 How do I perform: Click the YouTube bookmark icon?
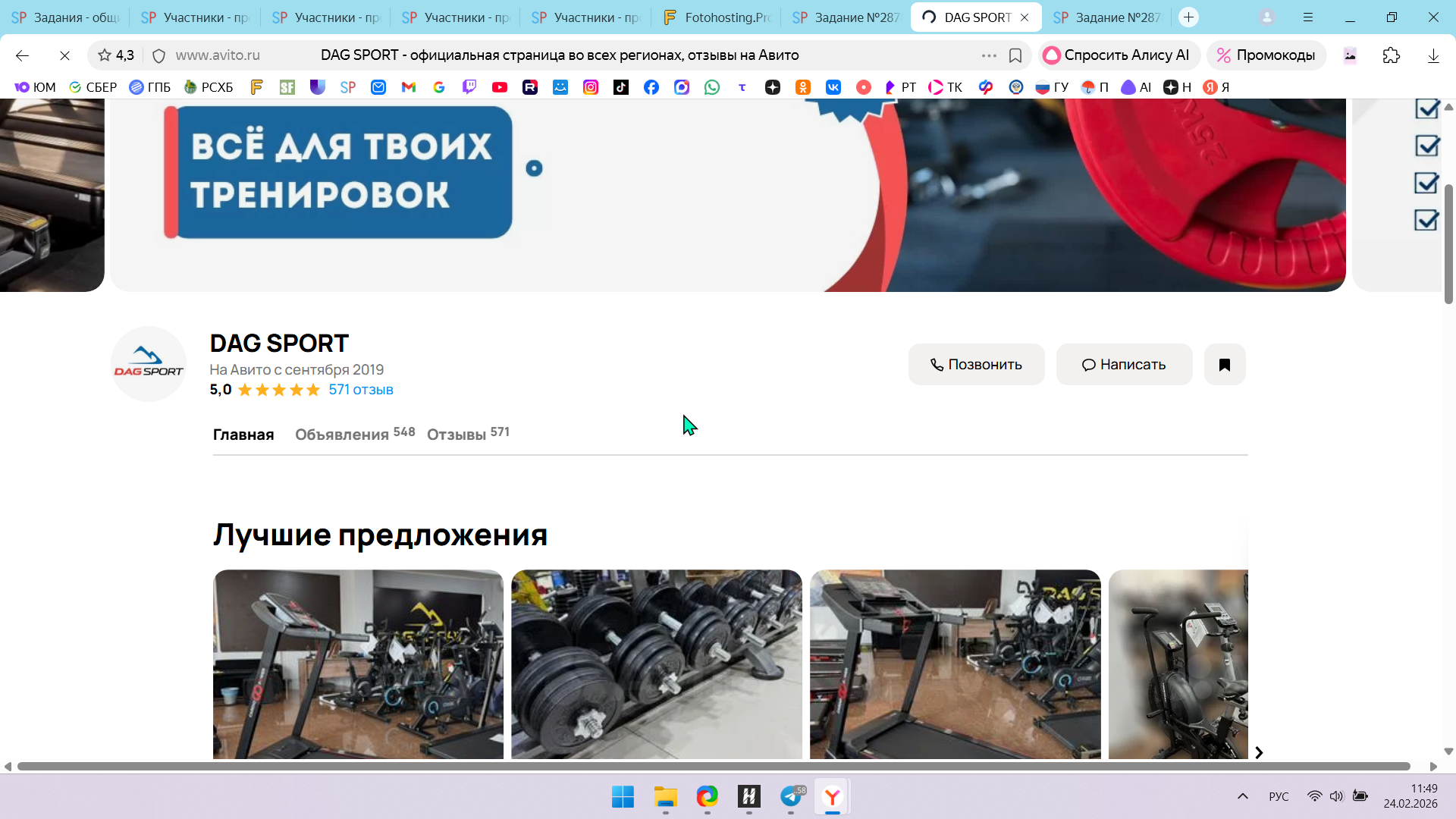tap(500, 87)
